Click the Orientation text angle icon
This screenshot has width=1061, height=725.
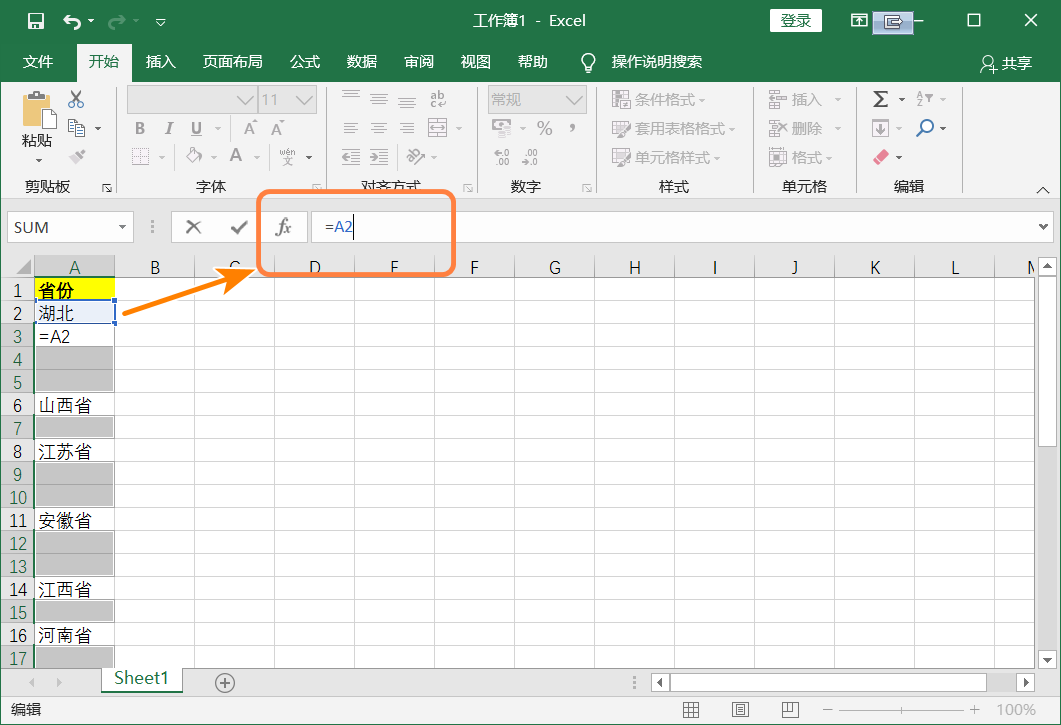coord(415,157)
